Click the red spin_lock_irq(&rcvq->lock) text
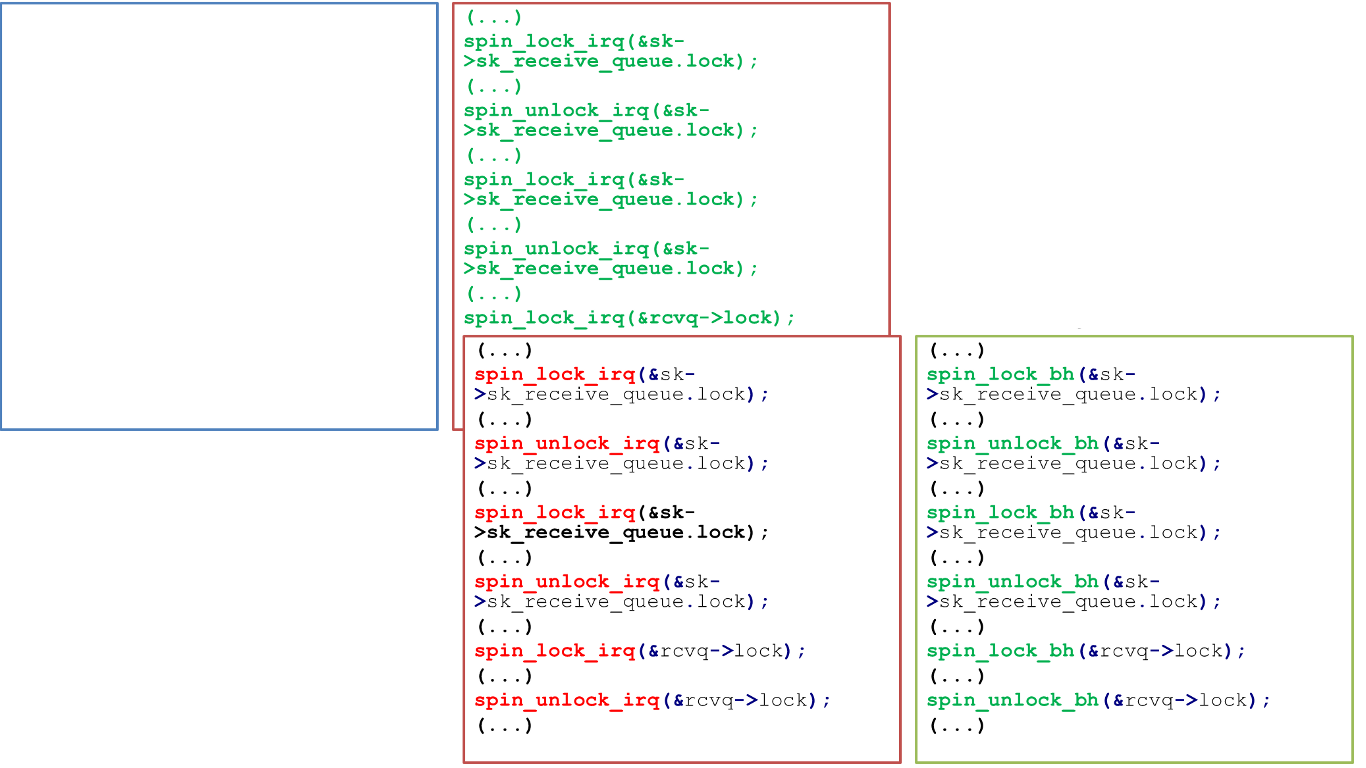Screen dimensions: 1366x768 click(639, 651)
